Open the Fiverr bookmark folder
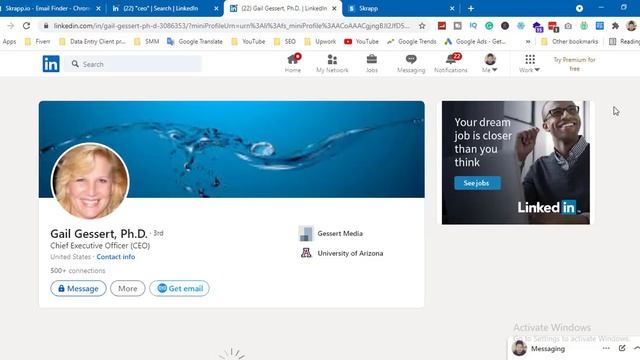The width and height of the screenshot is (640, 360). click(x=38, y=42)
